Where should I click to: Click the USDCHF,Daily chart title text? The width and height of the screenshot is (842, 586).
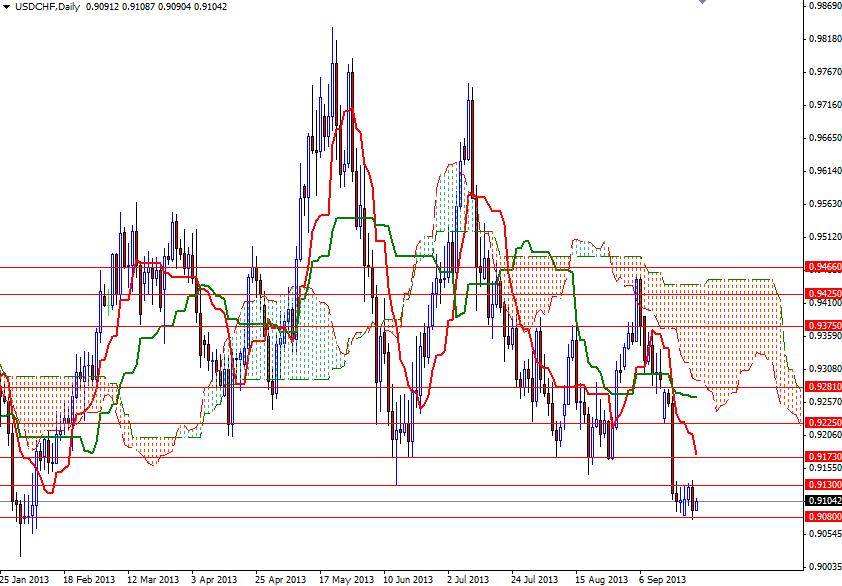point(38,7)
